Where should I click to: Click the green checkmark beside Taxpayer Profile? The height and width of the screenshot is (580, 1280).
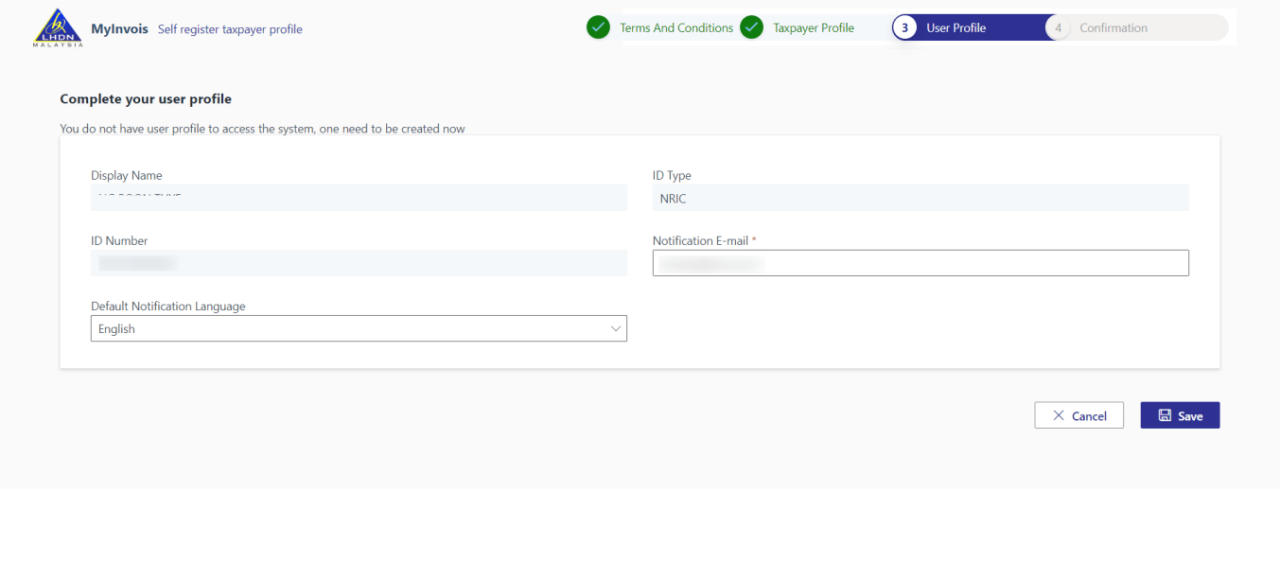click(x=751, y=27)
